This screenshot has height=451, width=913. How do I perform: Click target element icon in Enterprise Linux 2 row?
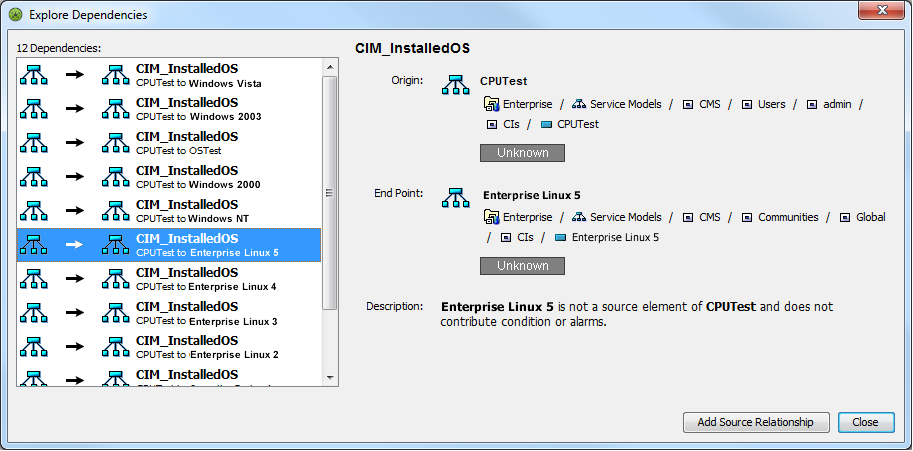pyautogui.click(x=115, y=346)
